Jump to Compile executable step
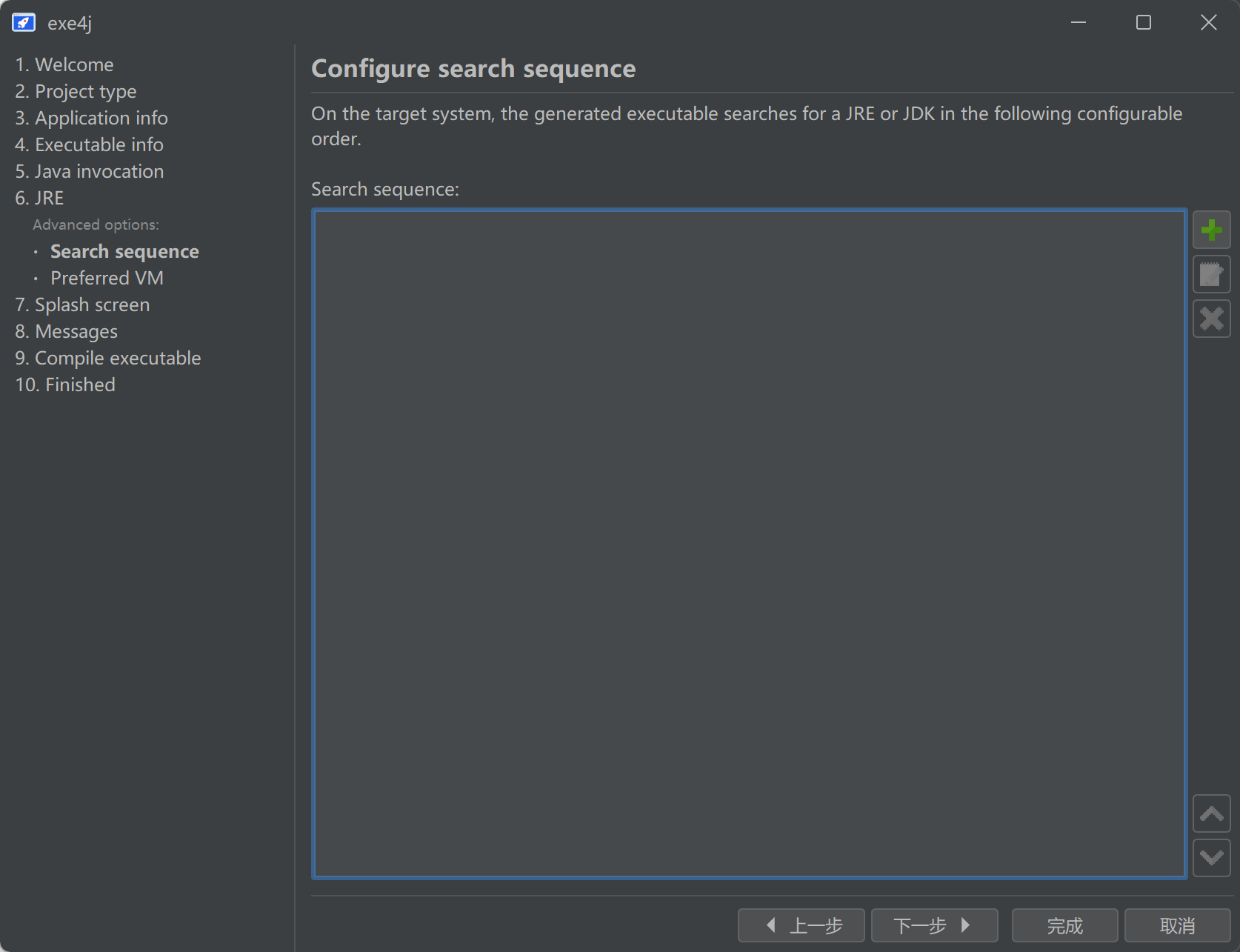 click(108, 358)
